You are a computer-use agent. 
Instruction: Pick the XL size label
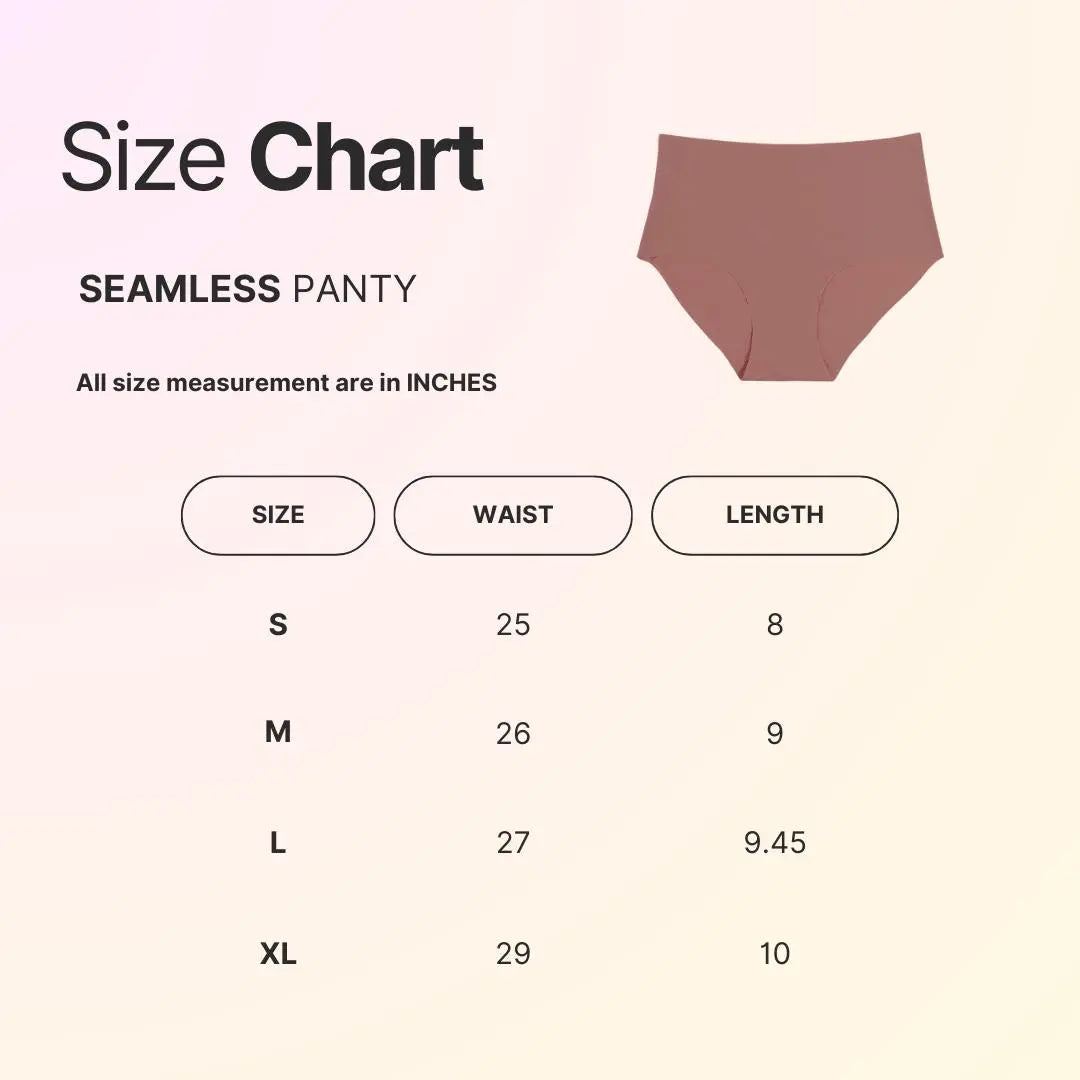tap(278, 954)
